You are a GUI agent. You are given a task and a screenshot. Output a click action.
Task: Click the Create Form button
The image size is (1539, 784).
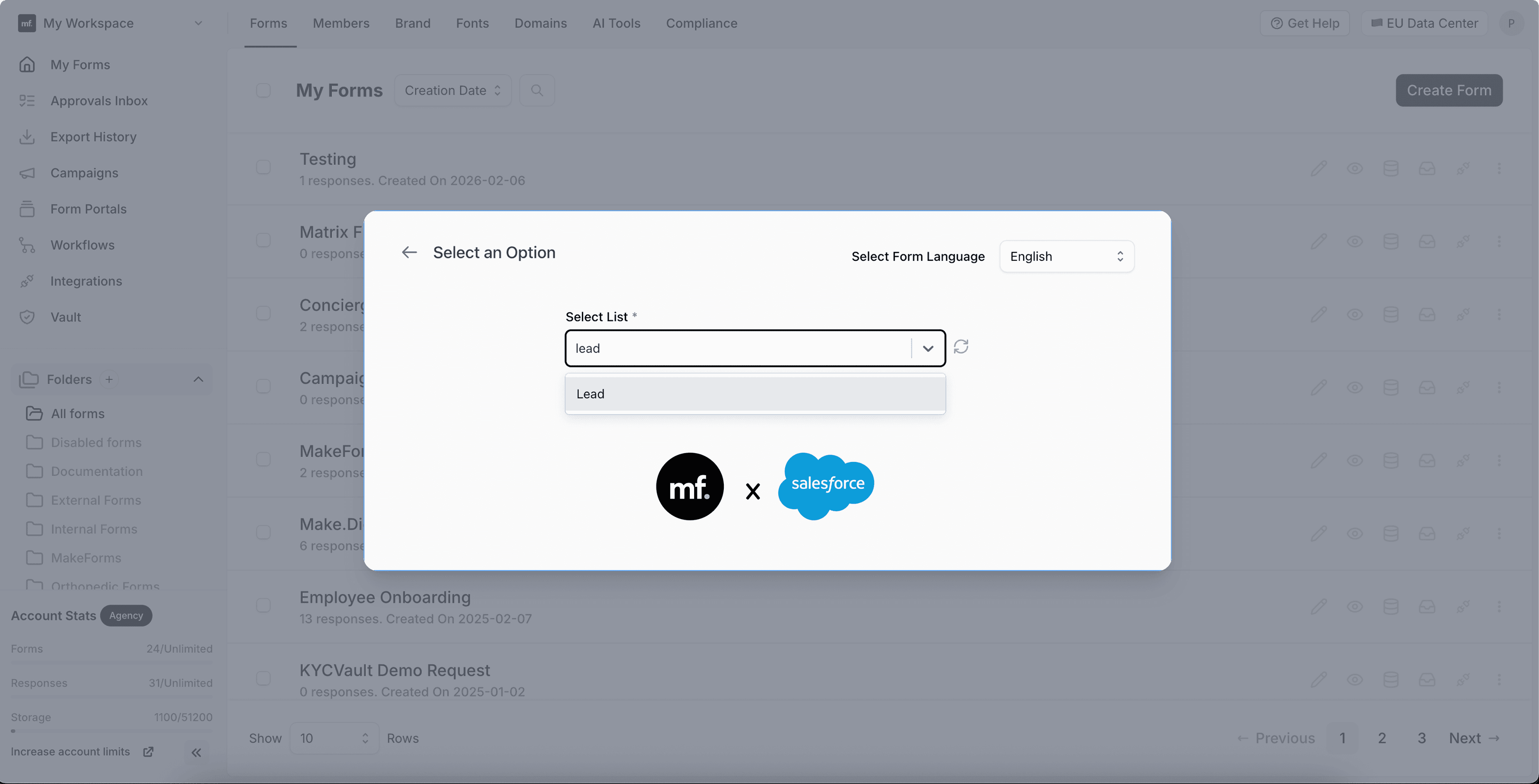pyautogui.click(x=1448, y=90)
